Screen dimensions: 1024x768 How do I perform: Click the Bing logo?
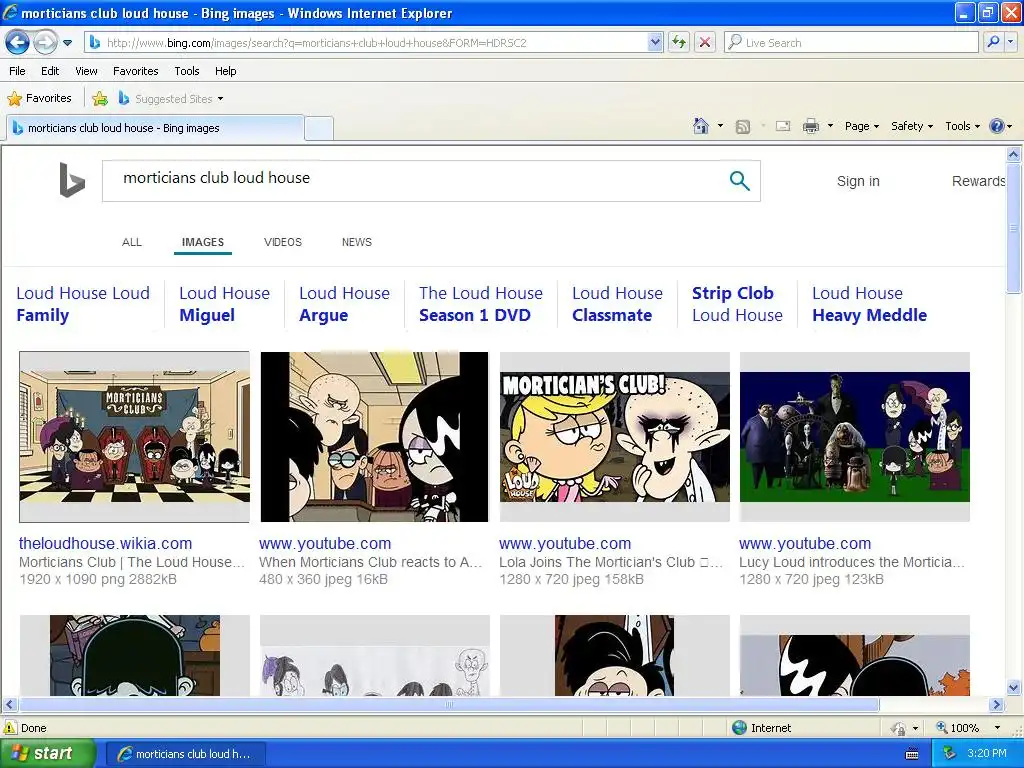coord(72,180)
